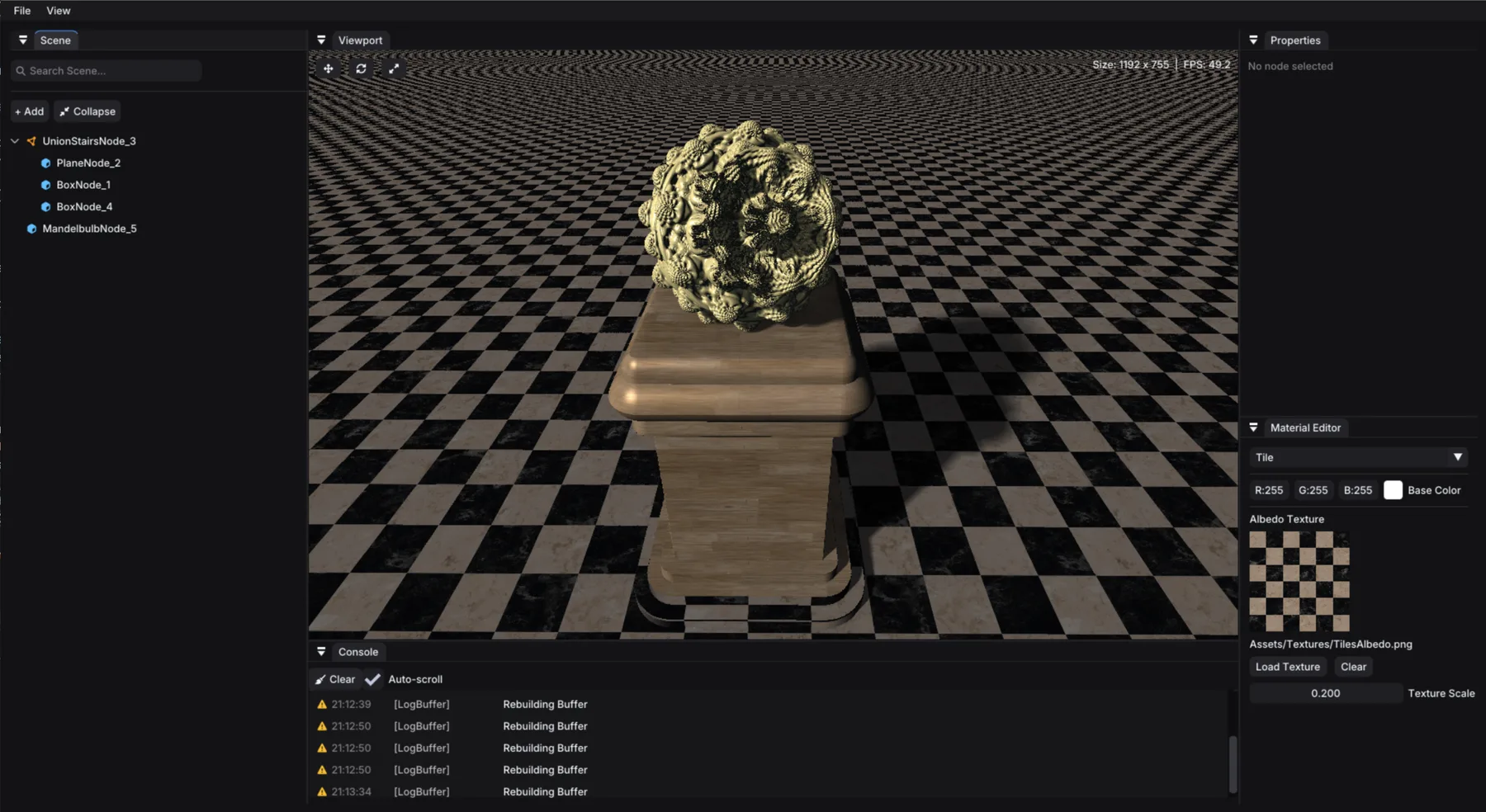The width and height of the screenshot is (1486, 812).
Task: Select the Scene tab
Action: 55,40
